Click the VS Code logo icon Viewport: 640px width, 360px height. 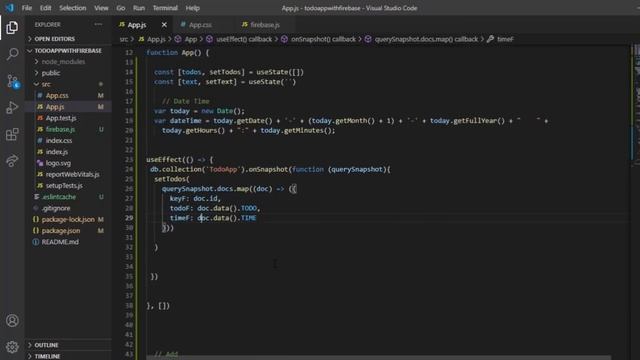[9, 8]
